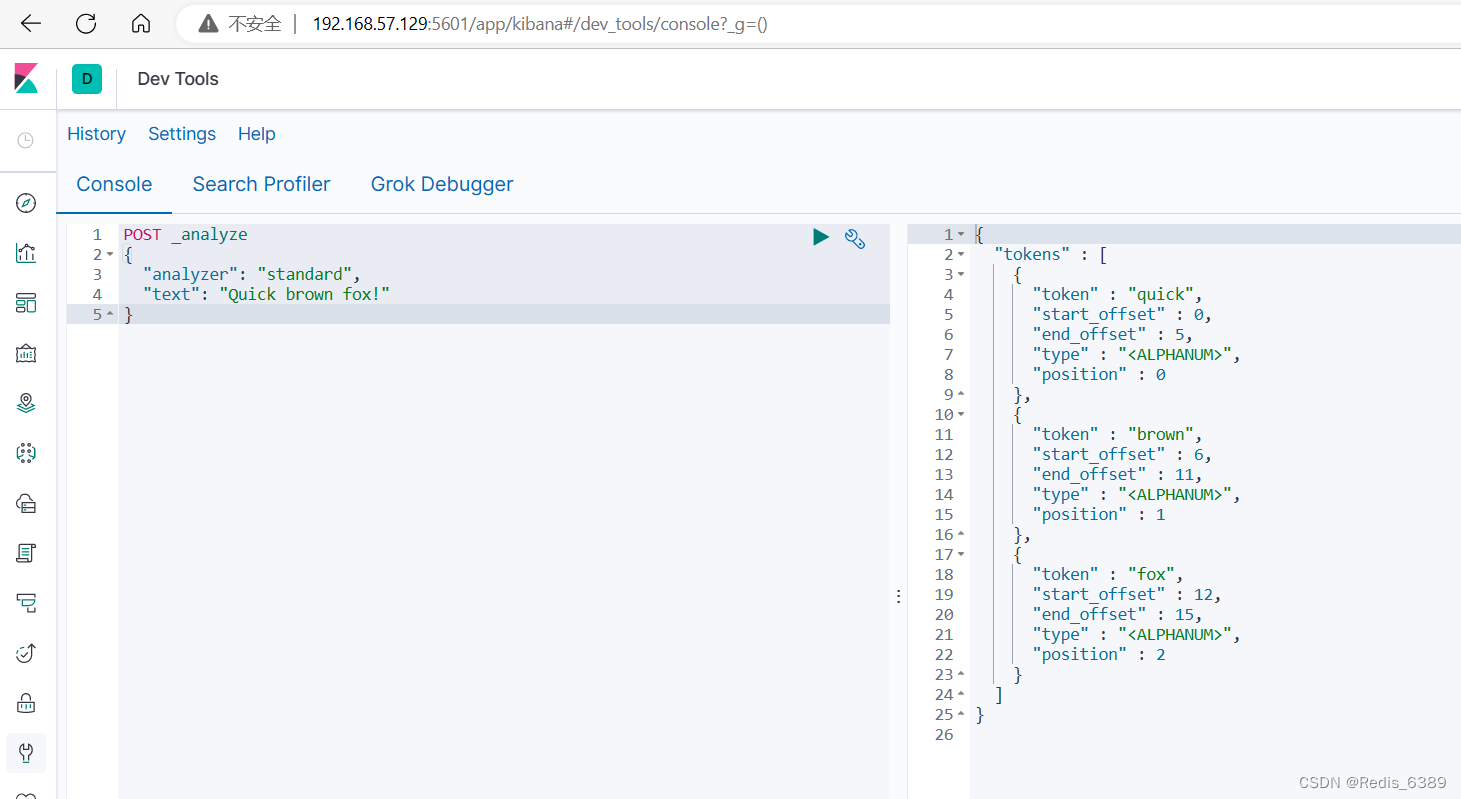Select Dev Tools wrench in sidebar
This screenshot has width=1461, height=799.
coord(27,753)
